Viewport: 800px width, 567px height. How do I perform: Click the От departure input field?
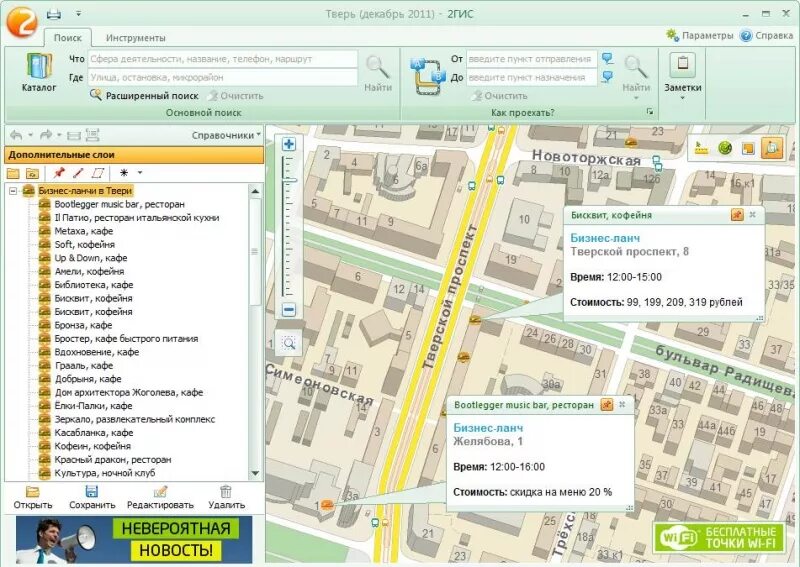pyautogui.click(x=531, y=59)
